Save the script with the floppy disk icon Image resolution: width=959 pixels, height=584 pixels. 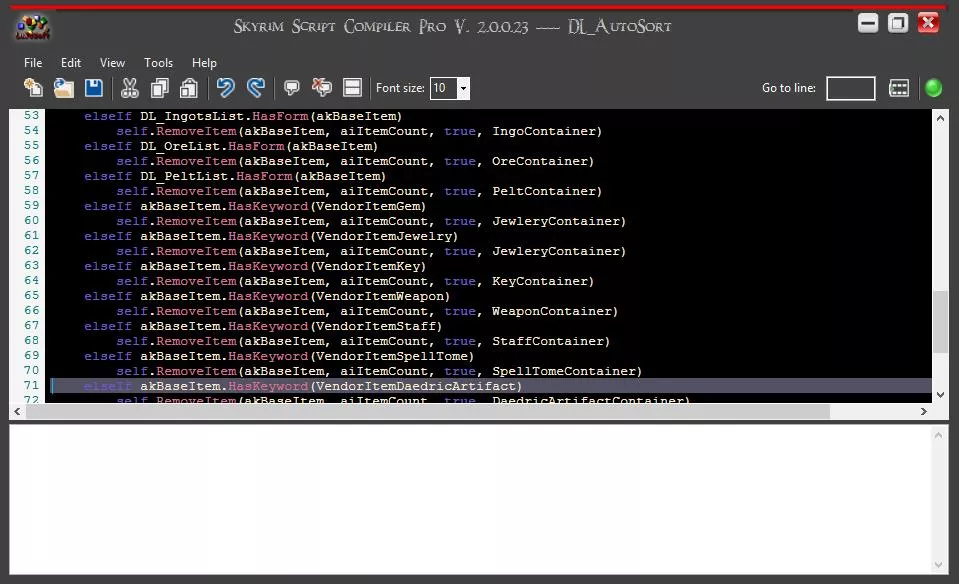[94, 88]
